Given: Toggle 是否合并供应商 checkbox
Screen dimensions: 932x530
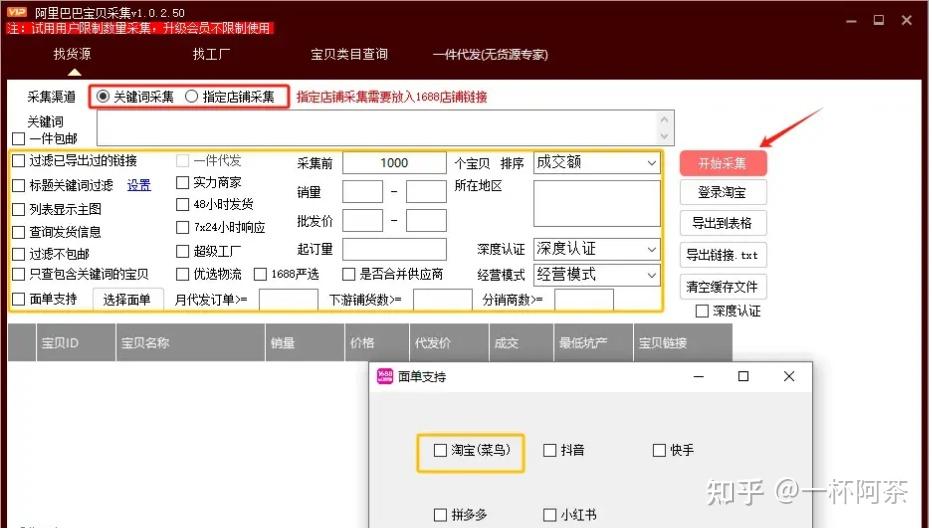Looking at the screenshot, I should tap(348, 274).
